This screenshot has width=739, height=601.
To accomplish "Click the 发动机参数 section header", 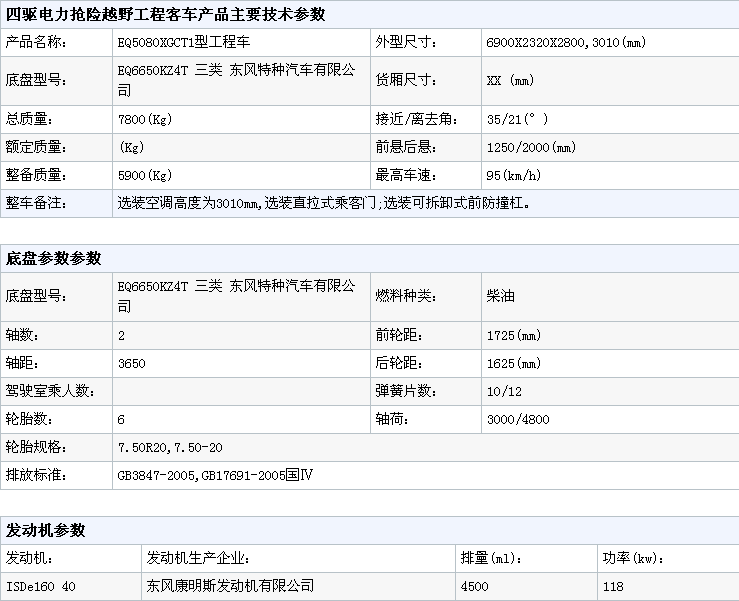I will click(x=45, y=530).
